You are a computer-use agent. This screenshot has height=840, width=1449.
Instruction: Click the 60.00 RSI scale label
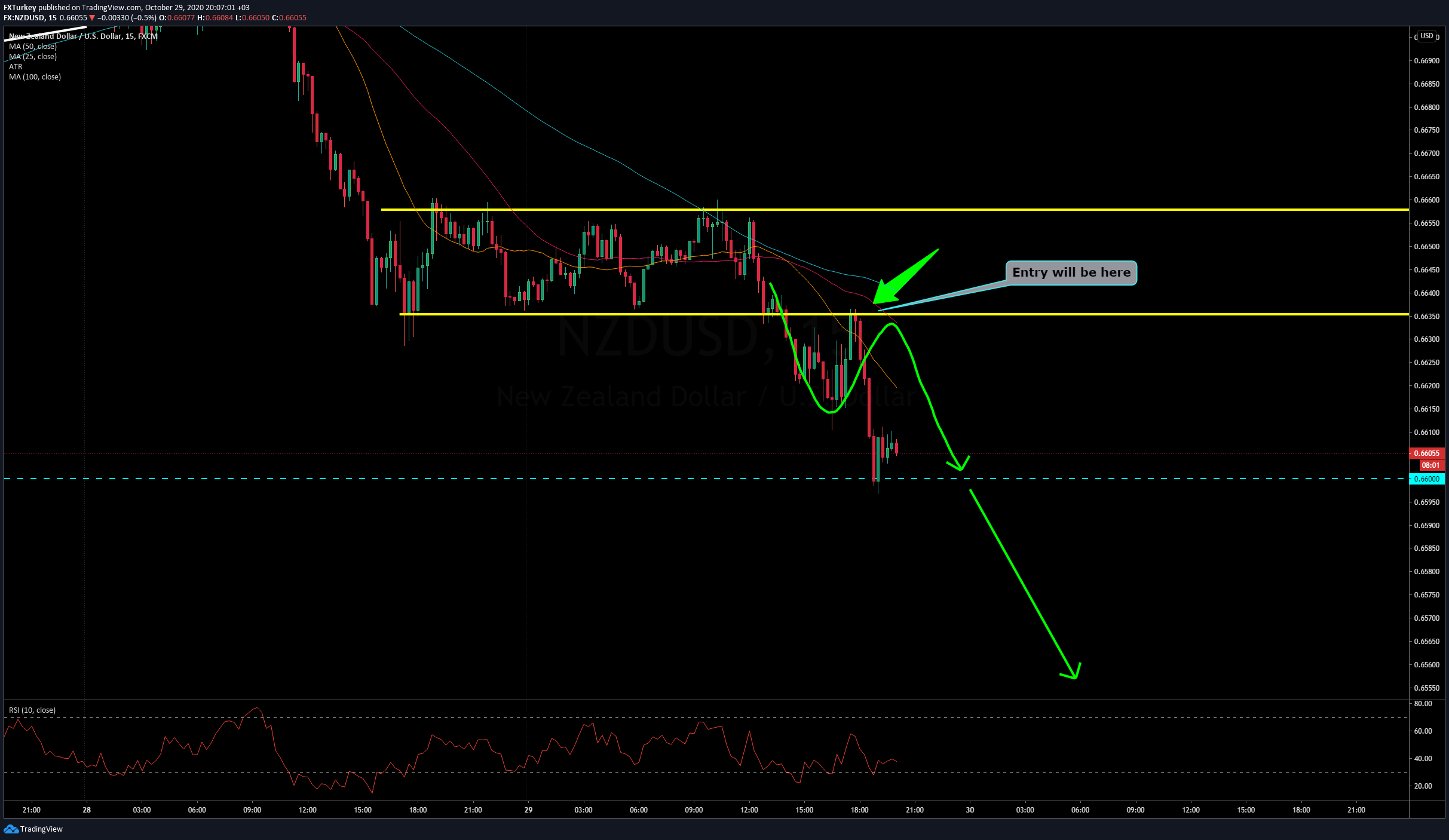1423,731
